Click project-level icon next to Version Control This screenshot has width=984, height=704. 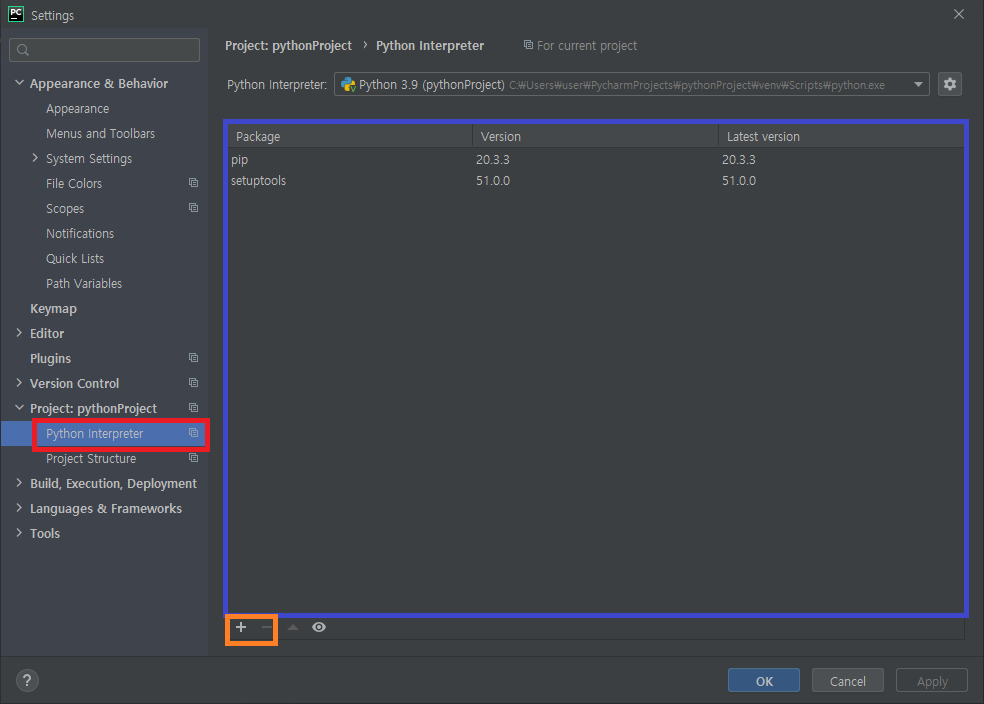[x=193, y=383]
